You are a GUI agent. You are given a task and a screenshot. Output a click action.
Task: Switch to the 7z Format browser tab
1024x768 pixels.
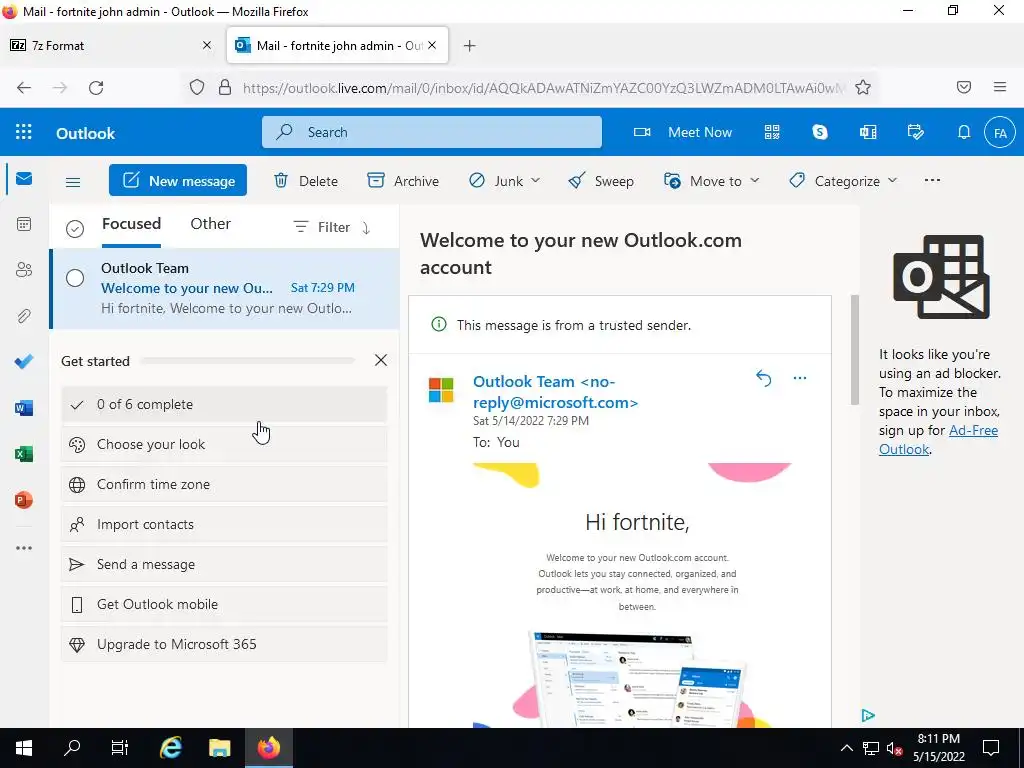click(x=112, y=46)
